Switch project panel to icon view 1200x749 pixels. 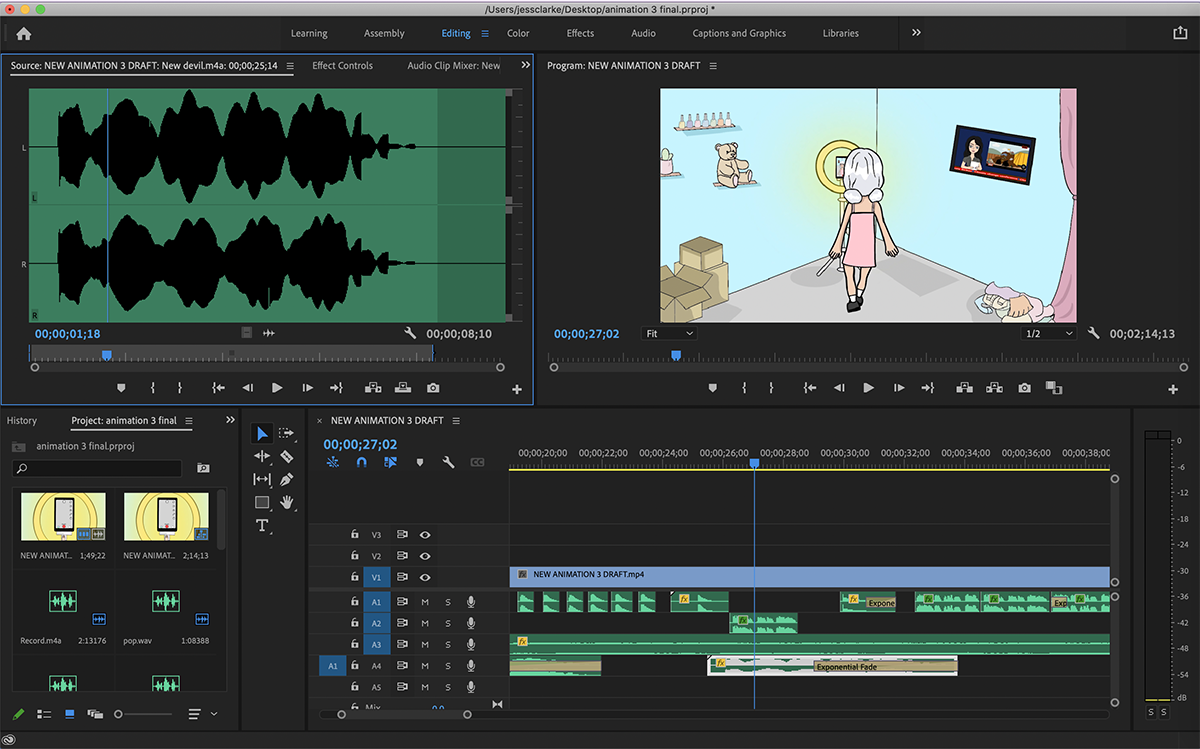click(x=70, y=714)
